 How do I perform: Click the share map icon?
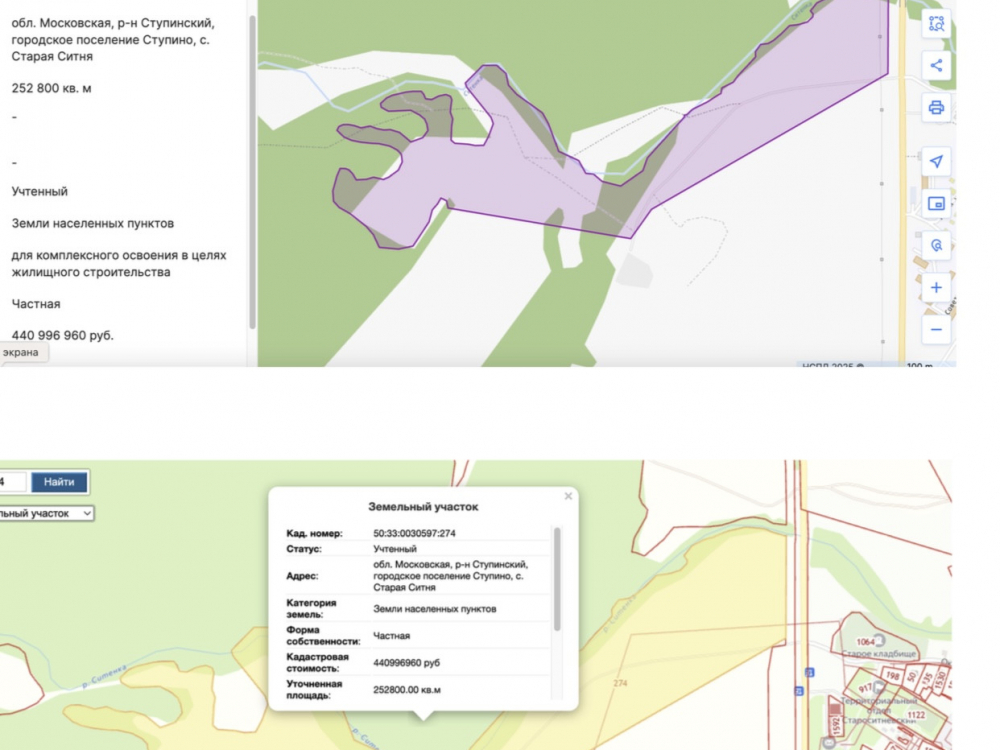point(936,66)
